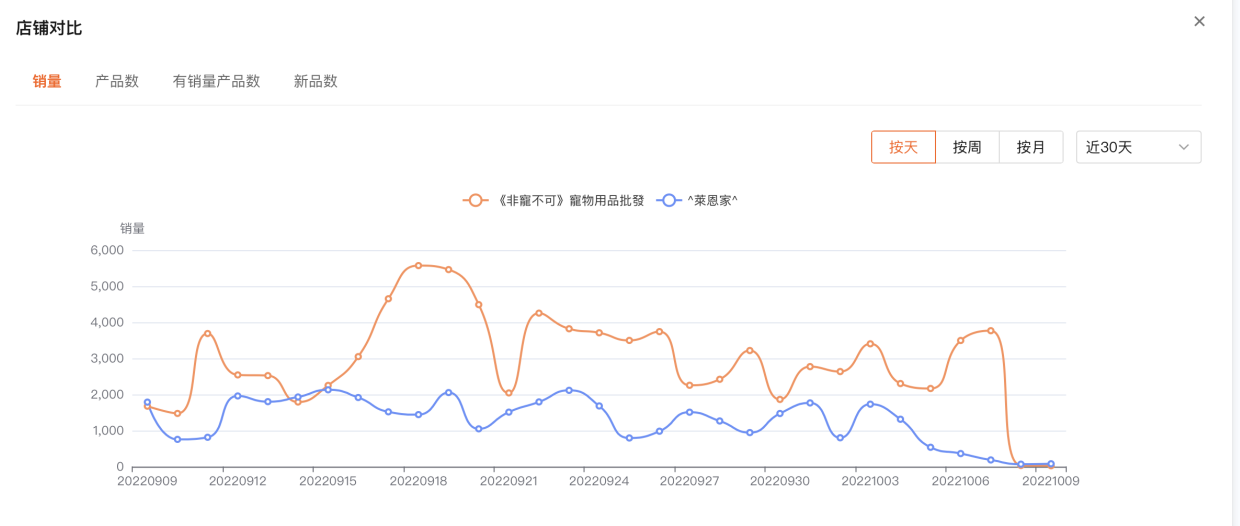Click the orange legend circle marker
The width and height of the screenshot is (1240, 526).
click(475, 200)
